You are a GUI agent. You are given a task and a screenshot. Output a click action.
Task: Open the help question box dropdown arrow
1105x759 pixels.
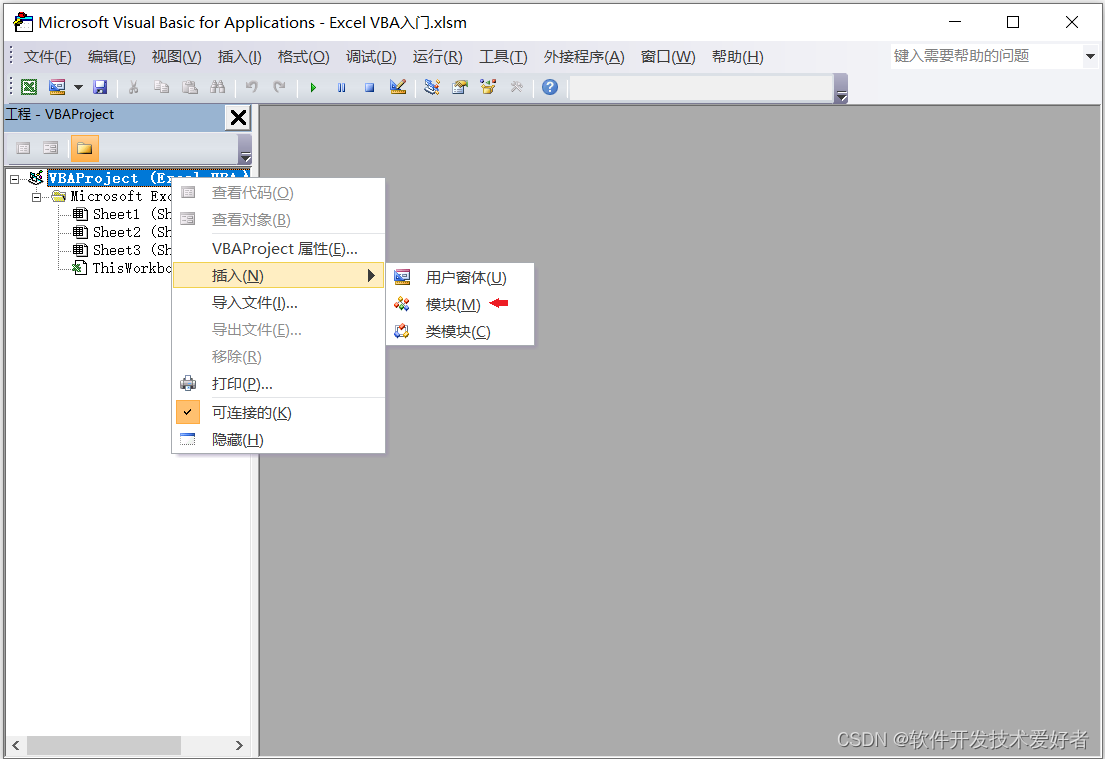point(1090,56)
